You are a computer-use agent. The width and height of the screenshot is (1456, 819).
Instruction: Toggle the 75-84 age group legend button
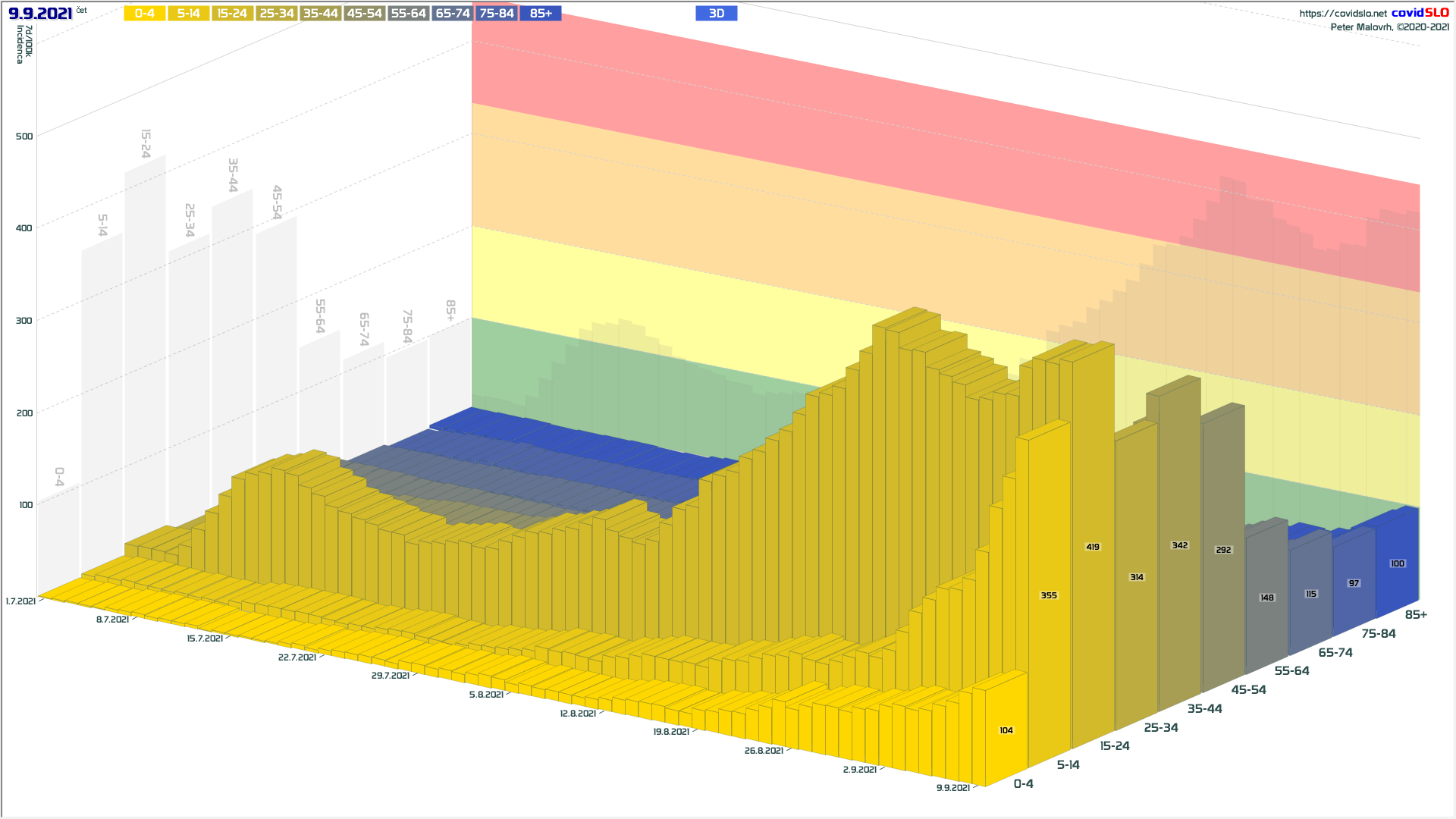(x=497, y=14)
